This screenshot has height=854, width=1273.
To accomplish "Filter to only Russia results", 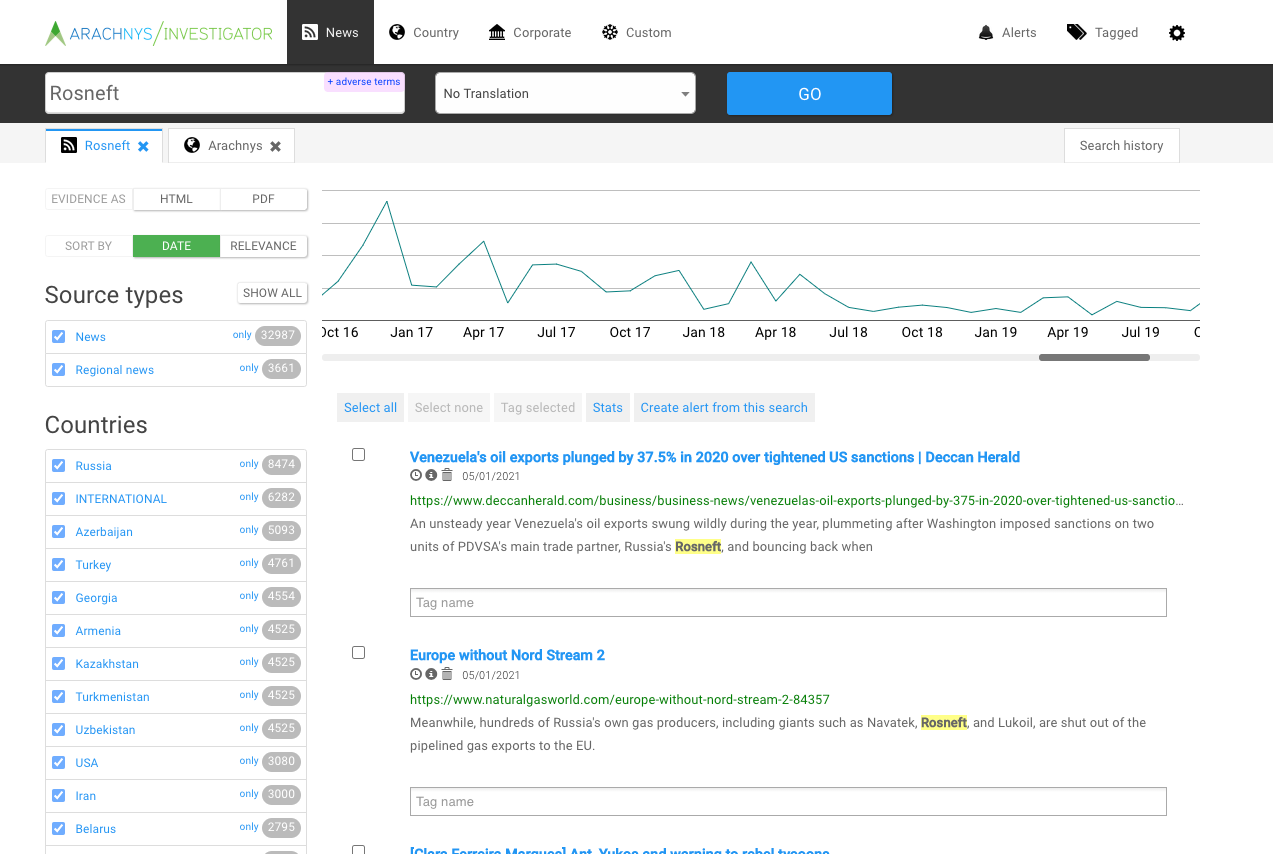I will pyautogui.click(x=249, y=464).
